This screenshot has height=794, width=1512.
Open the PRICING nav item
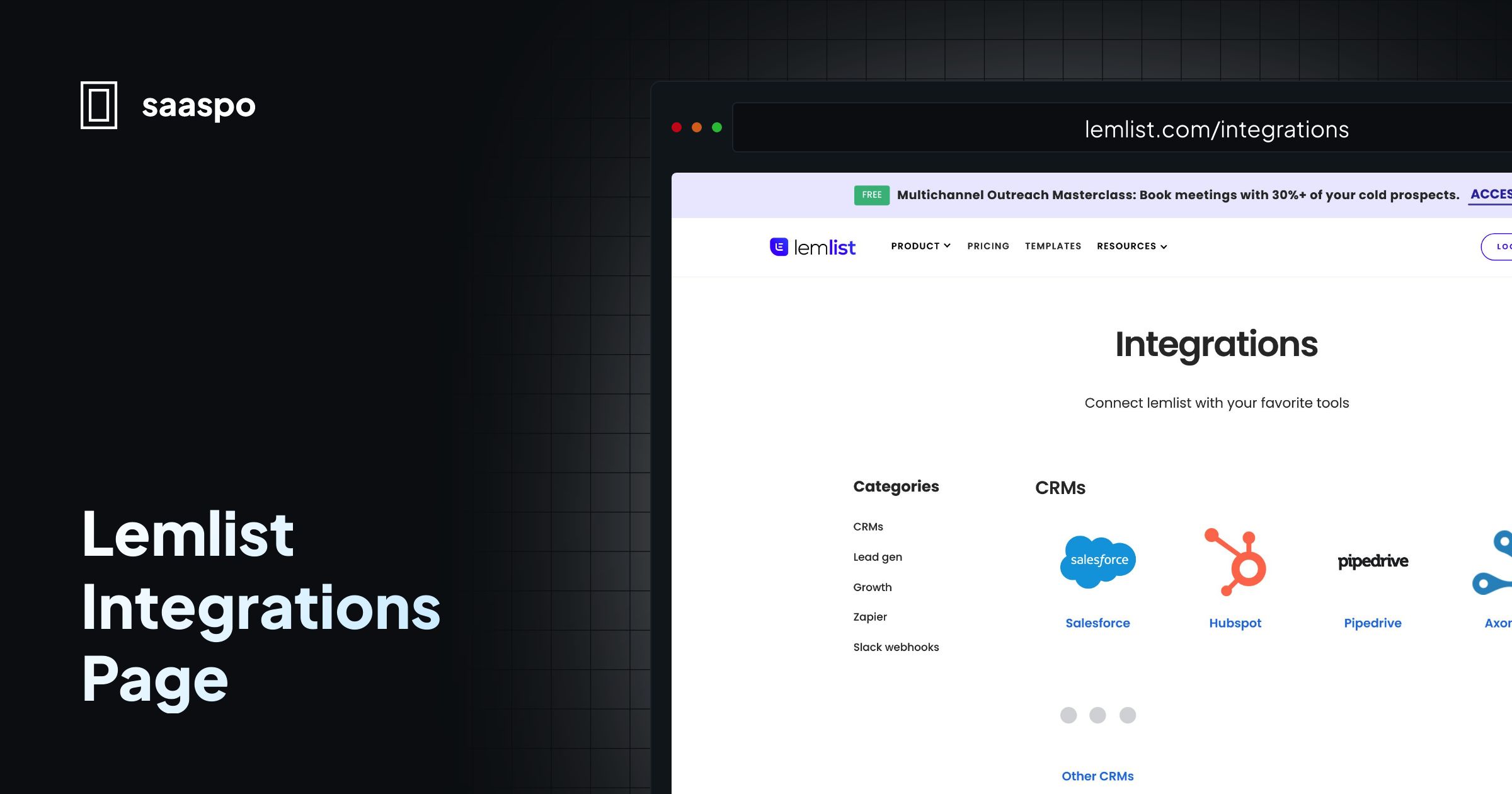[988, 246]
